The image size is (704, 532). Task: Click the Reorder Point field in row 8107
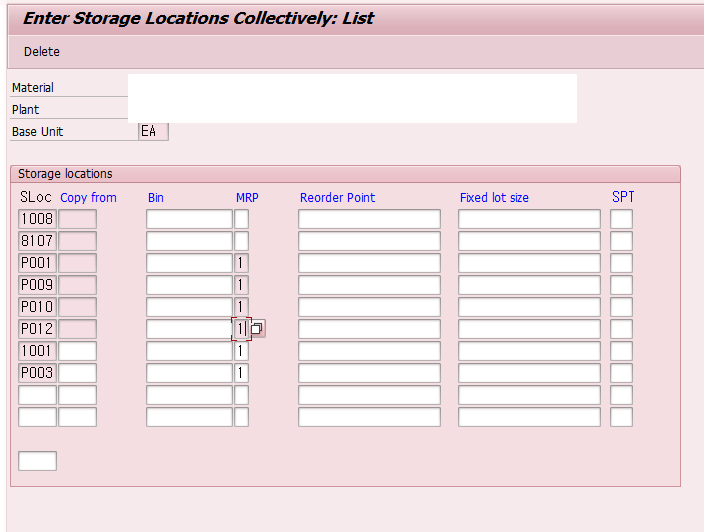[370, 241]
